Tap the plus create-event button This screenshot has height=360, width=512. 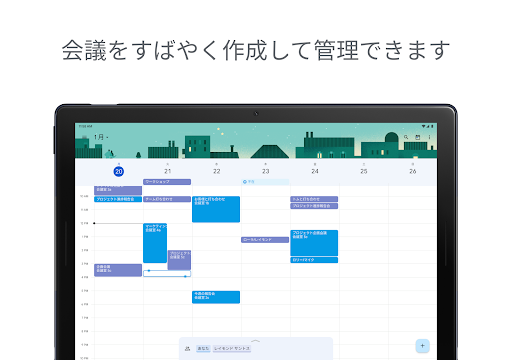point(422,346)
